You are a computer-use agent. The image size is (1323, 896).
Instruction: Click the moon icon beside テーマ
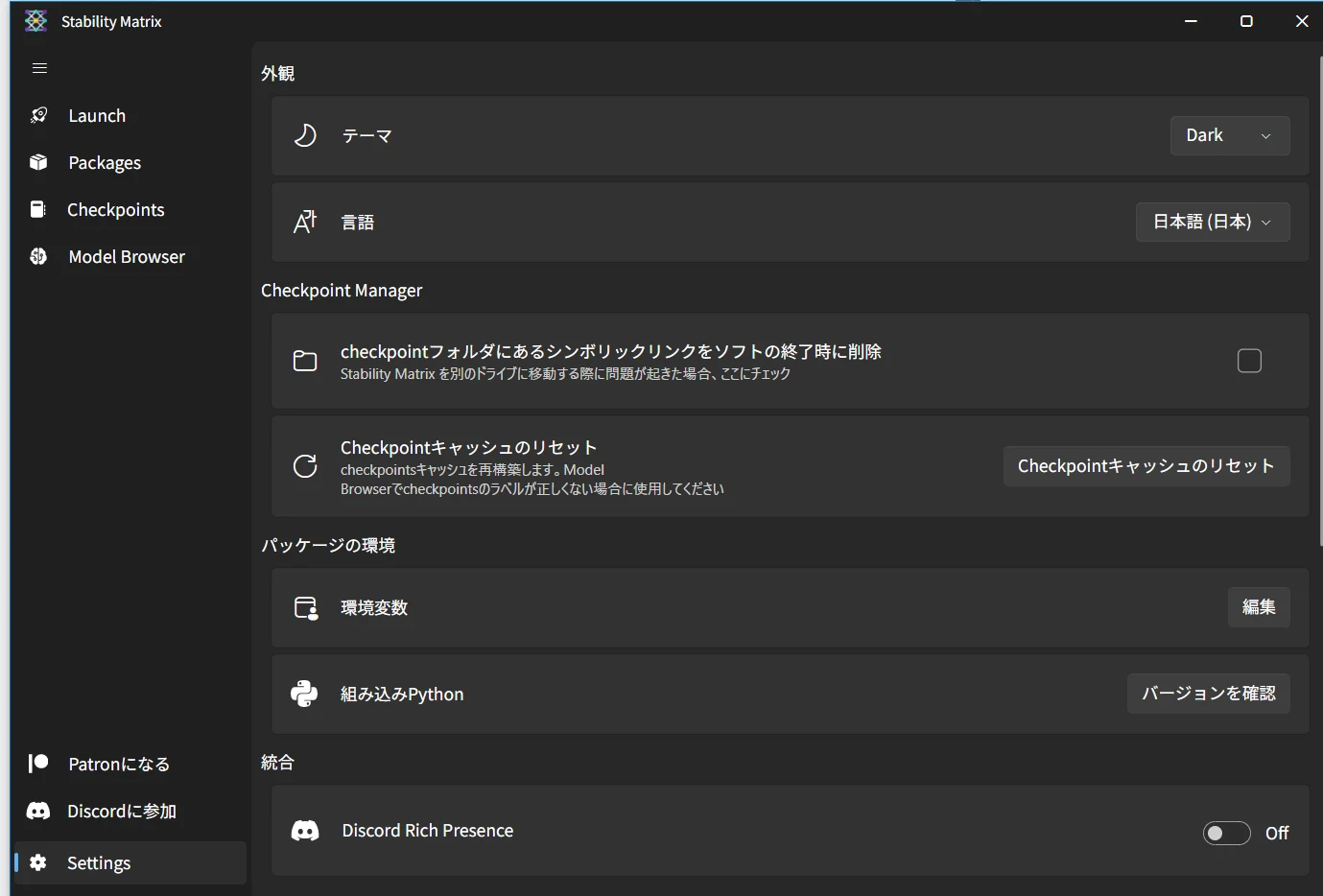coord(305,135)
